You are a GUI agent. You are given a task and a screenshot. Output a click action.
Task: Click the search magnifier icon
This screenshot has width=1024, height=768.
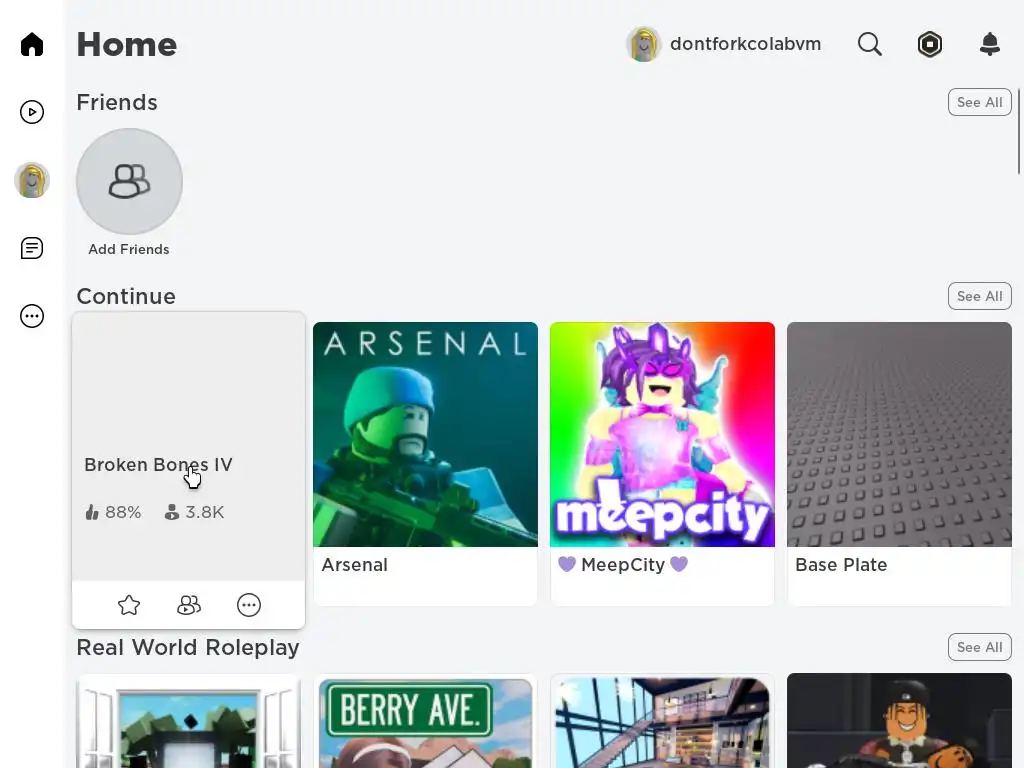(869, 44)
